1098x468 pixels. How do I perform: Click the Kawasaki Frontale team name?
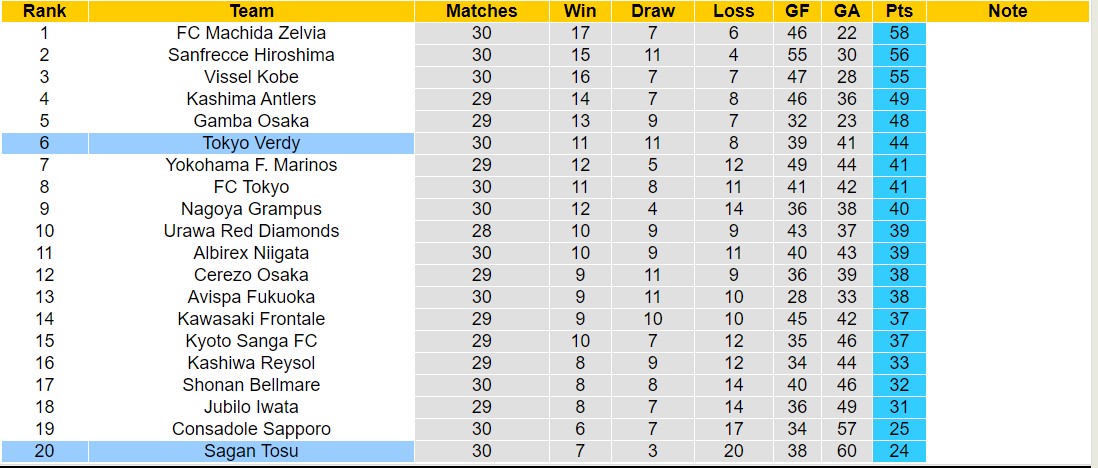click(251, 319)
